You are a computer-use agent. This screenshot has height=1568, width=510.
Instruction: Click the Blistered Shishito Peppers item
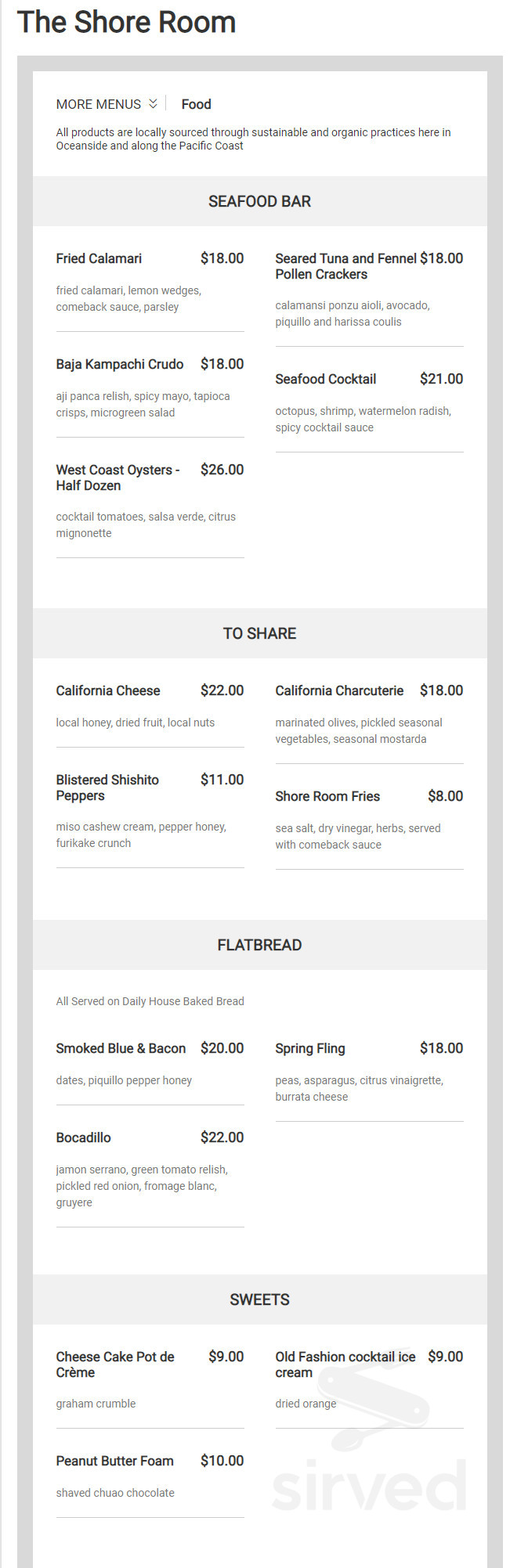pos(108,788)
